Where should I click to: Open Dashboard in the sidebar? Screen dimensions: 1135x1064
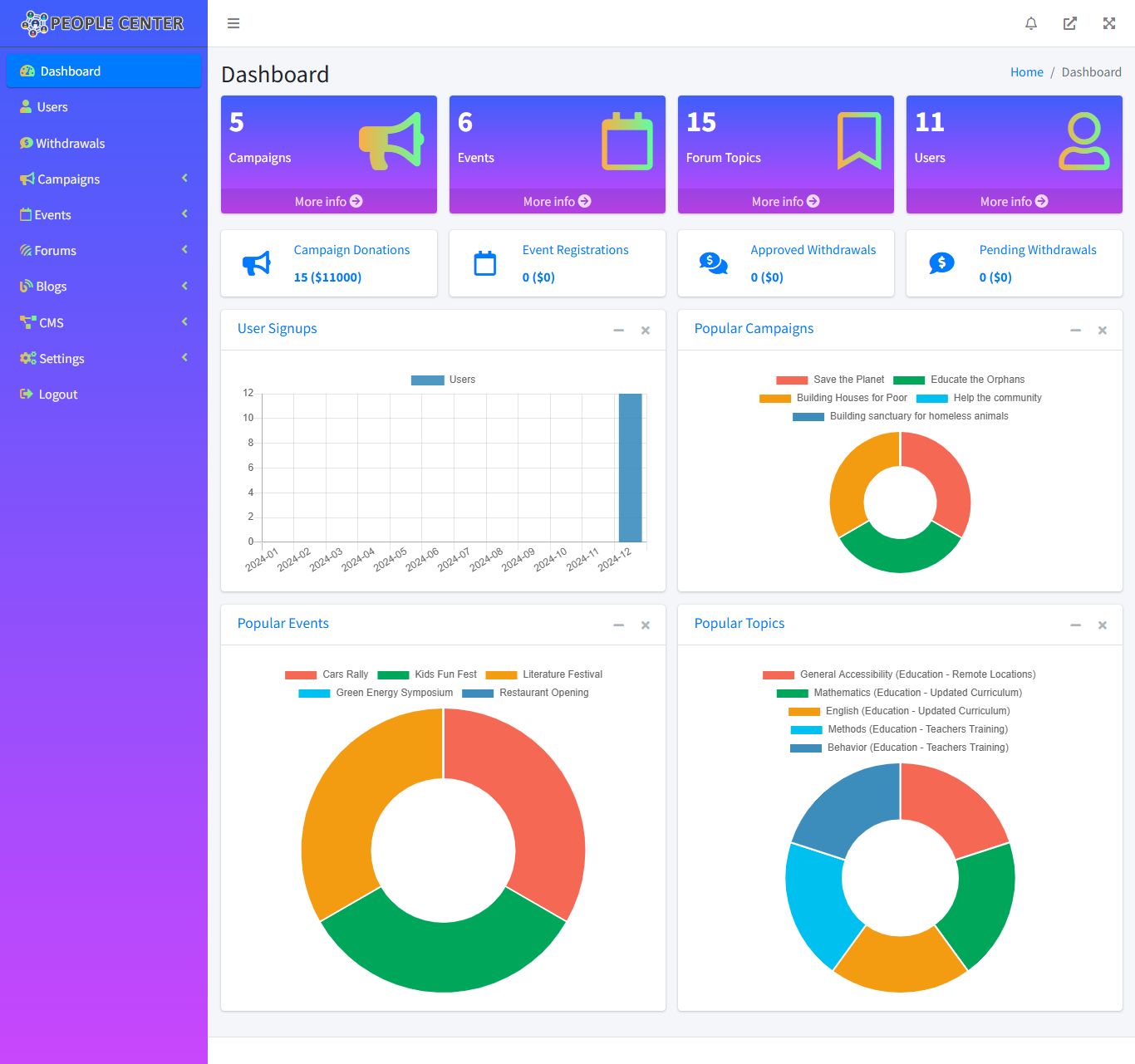(x=104, y=71)
